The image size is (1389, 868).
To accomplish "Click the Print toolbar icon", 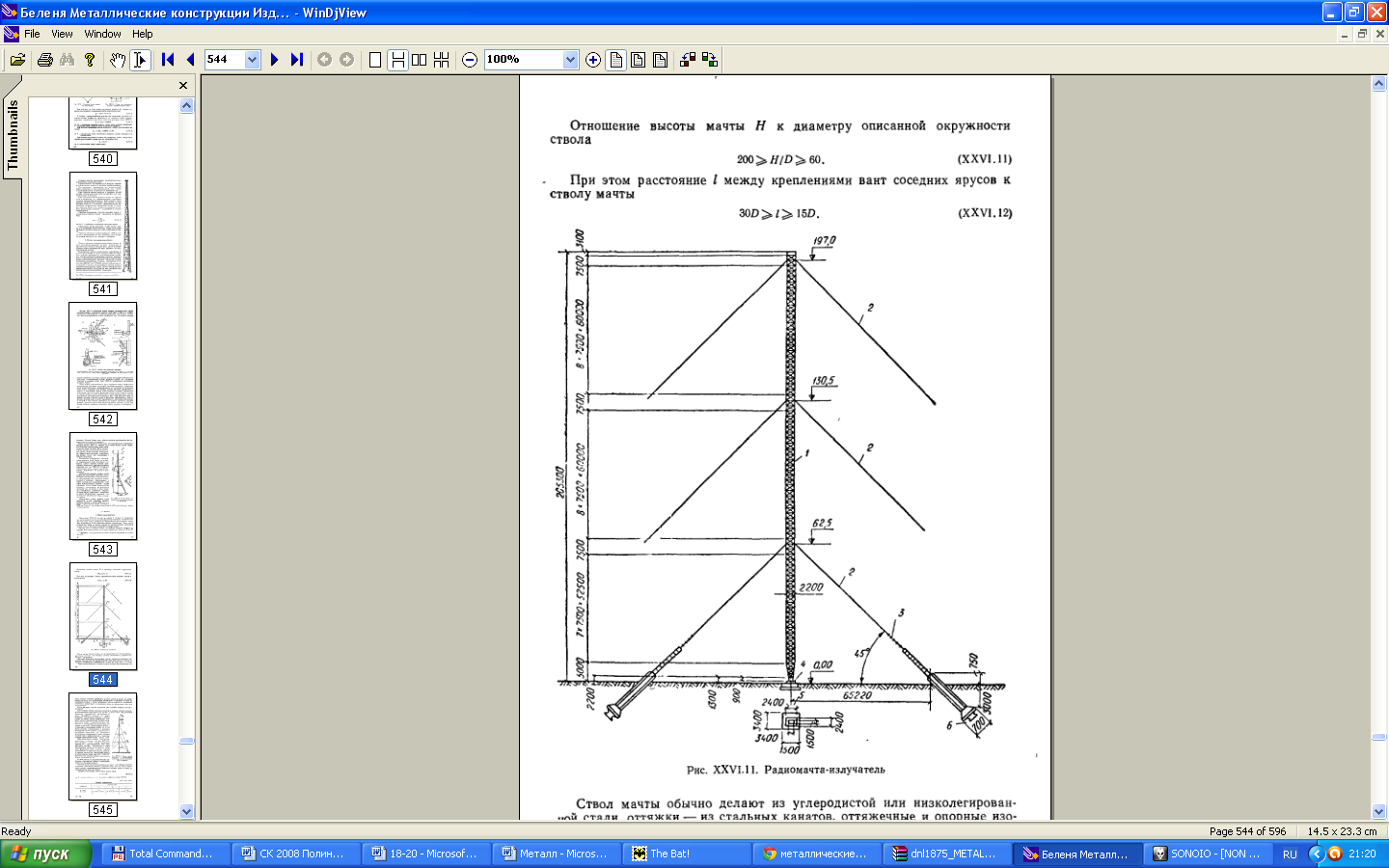I will click(x=44, y=60).
